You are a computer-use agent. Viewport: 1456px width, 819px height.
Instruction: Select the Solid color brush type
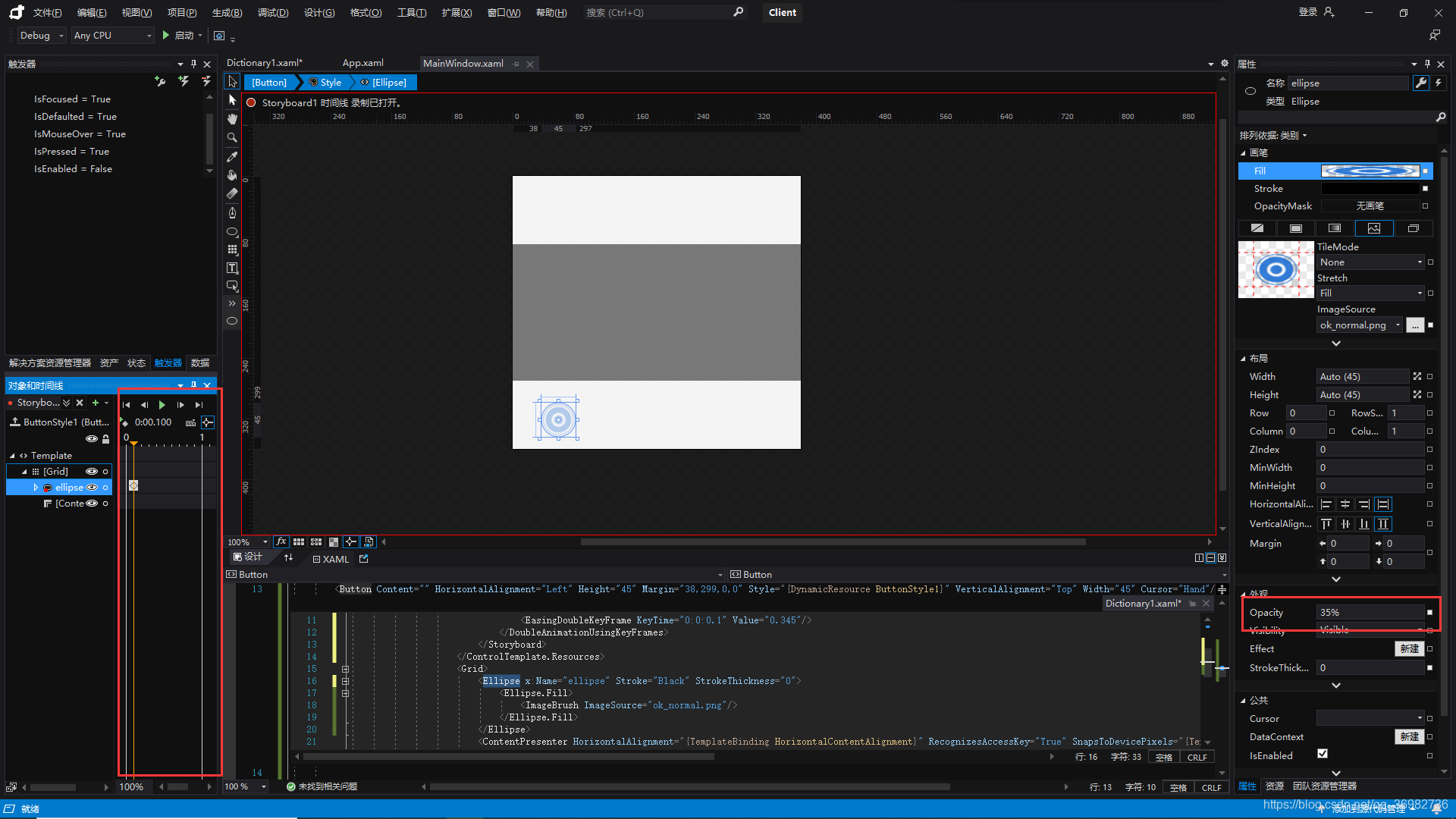pyautogui.click(x=1296, y=228)
